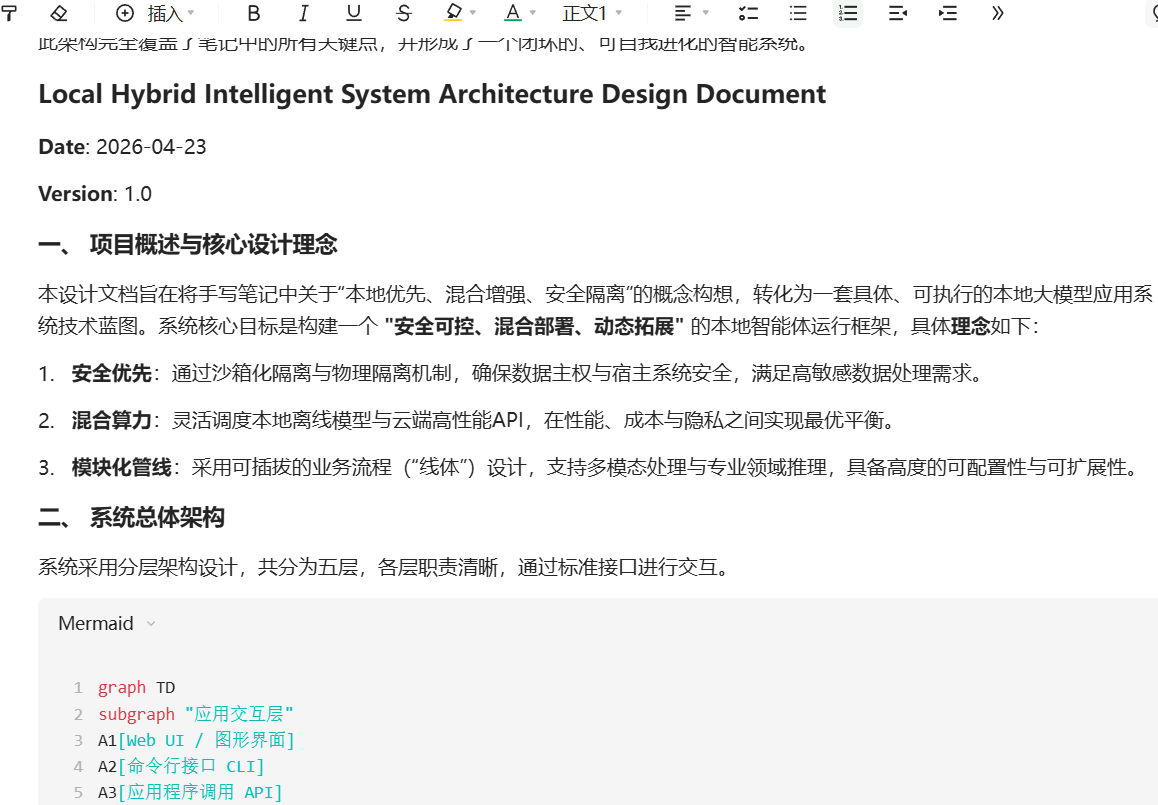This screenshot has width=1158, height=805.
Task: Set text alignment with align icon
Action: tap(683, 13)
